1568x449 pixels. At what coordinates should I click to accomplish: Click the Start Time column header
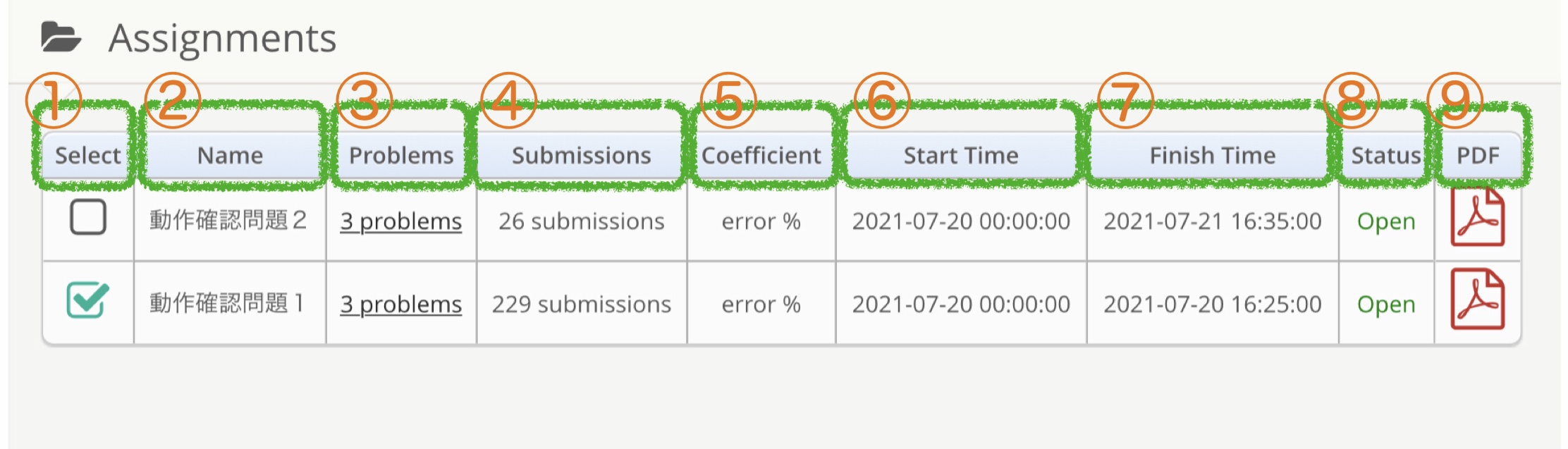pos(961,155)
